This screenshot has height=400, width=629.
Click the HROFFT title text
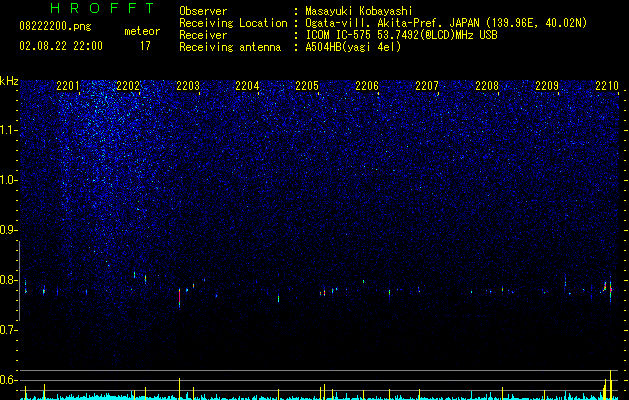point(103,8)
